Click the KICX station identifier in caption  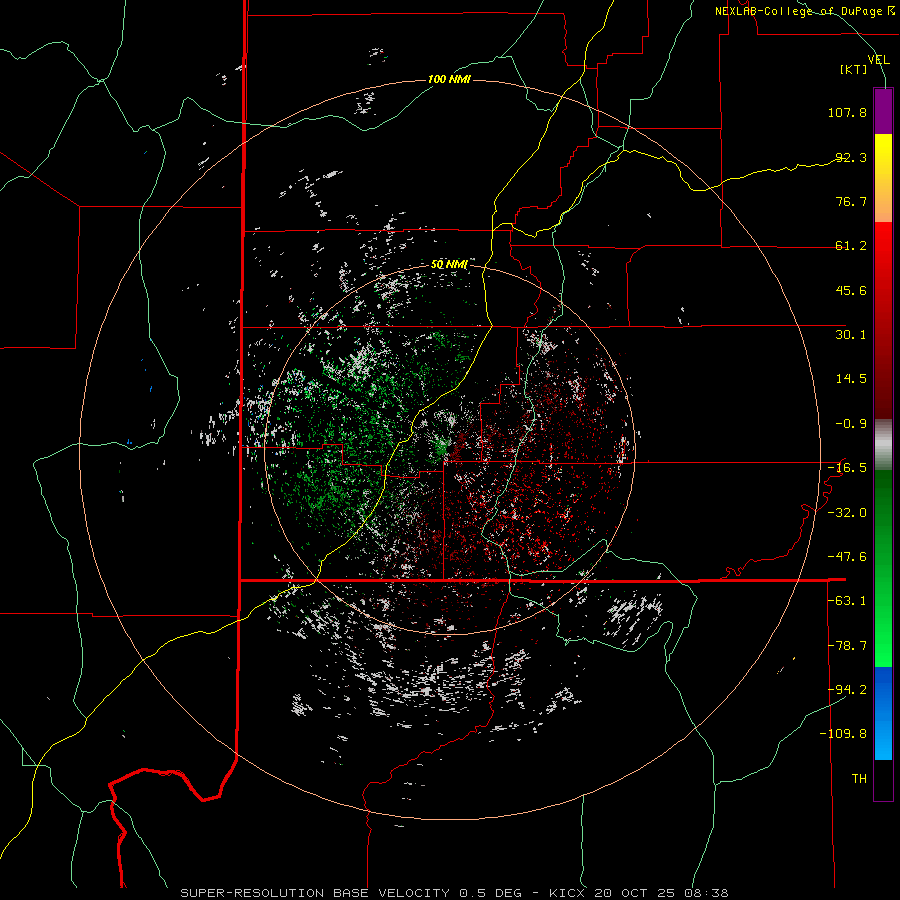[x=567, y=893]
